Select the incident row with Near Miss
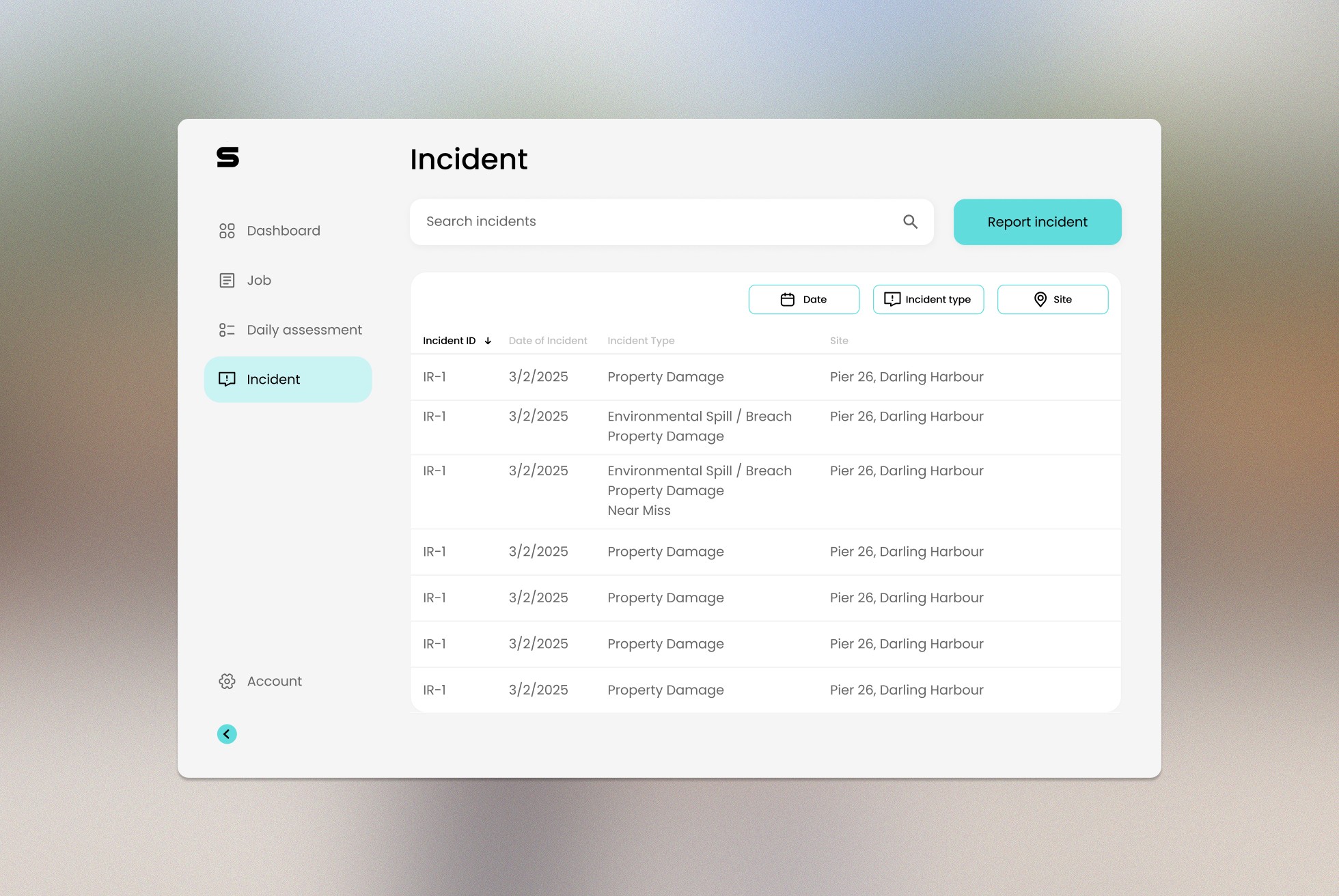 click(x=765, y=491)
